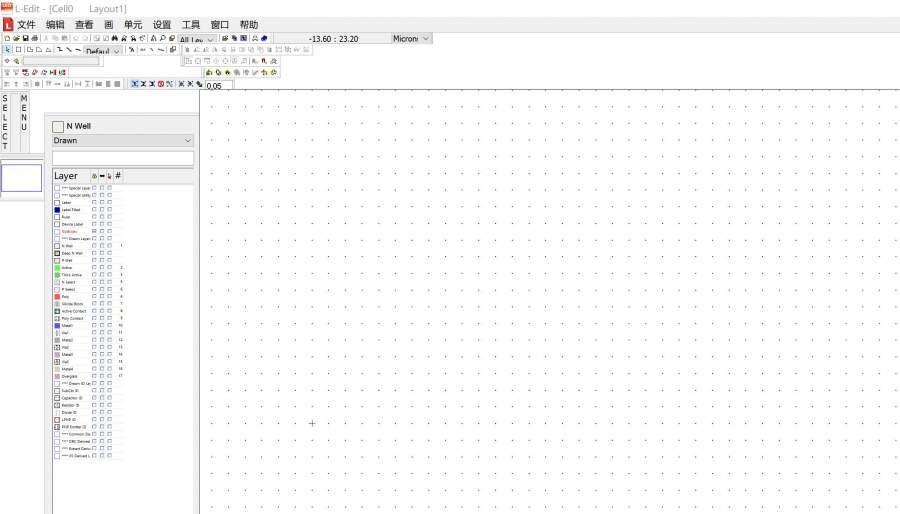Image resolution: width=900 pixels, height=514 pixels.
Task: Open the 帮助 menu
Action: coord(249,25)
